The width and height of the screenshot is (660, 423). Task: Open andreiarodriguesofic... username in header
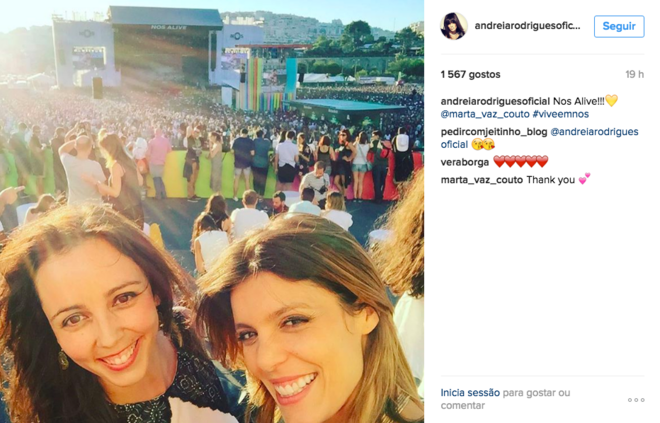[527, 26]
